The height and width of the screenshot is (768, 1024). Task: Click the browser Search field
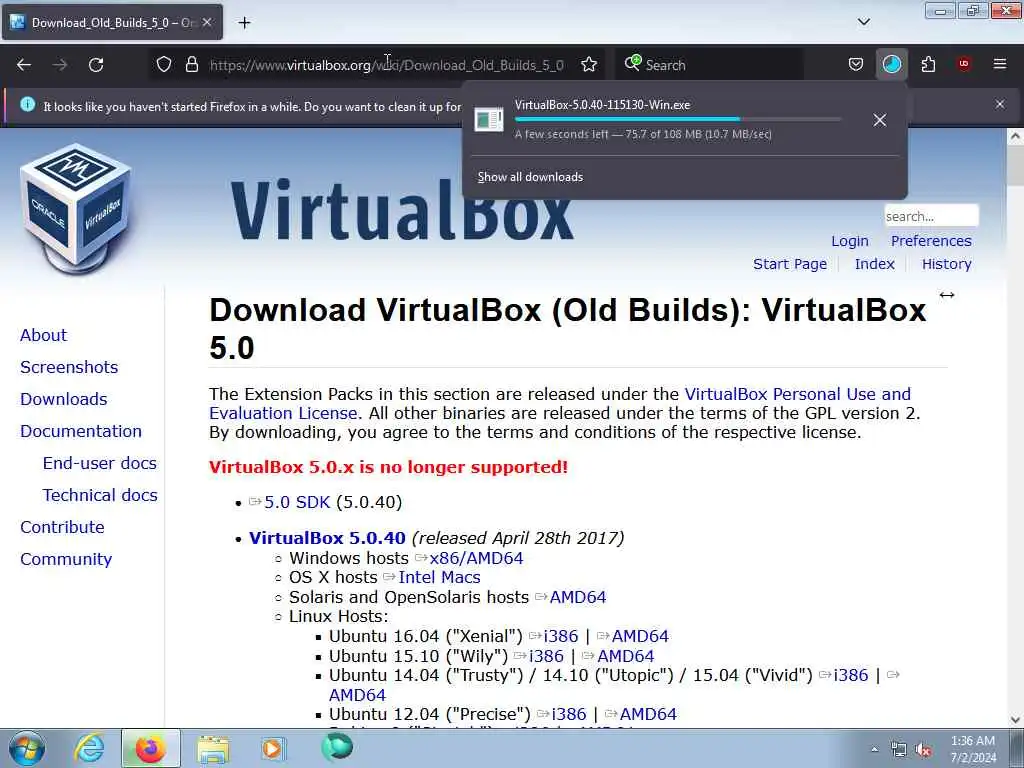709,65
